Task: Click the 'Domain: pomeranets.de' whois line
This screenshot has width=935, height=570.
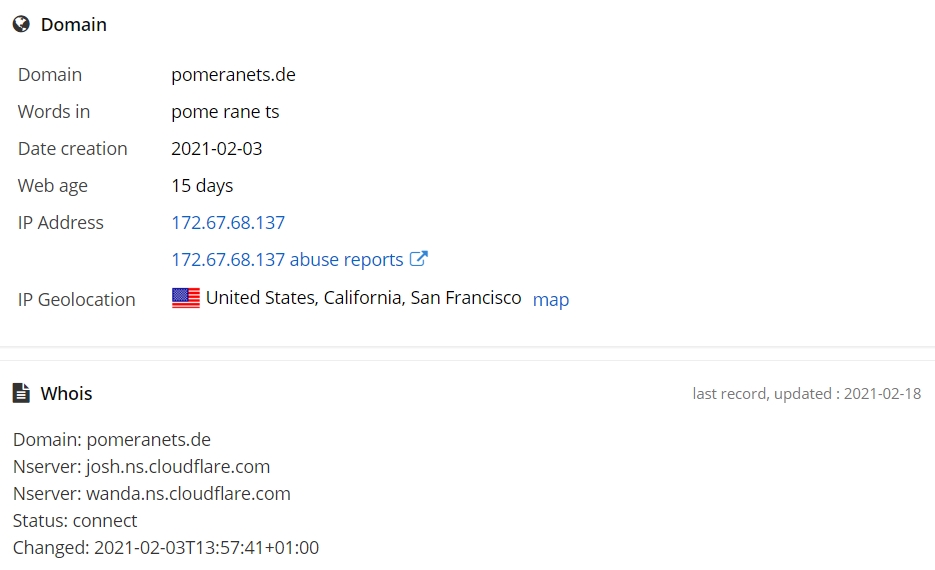Action: click(x=112, y=439)
